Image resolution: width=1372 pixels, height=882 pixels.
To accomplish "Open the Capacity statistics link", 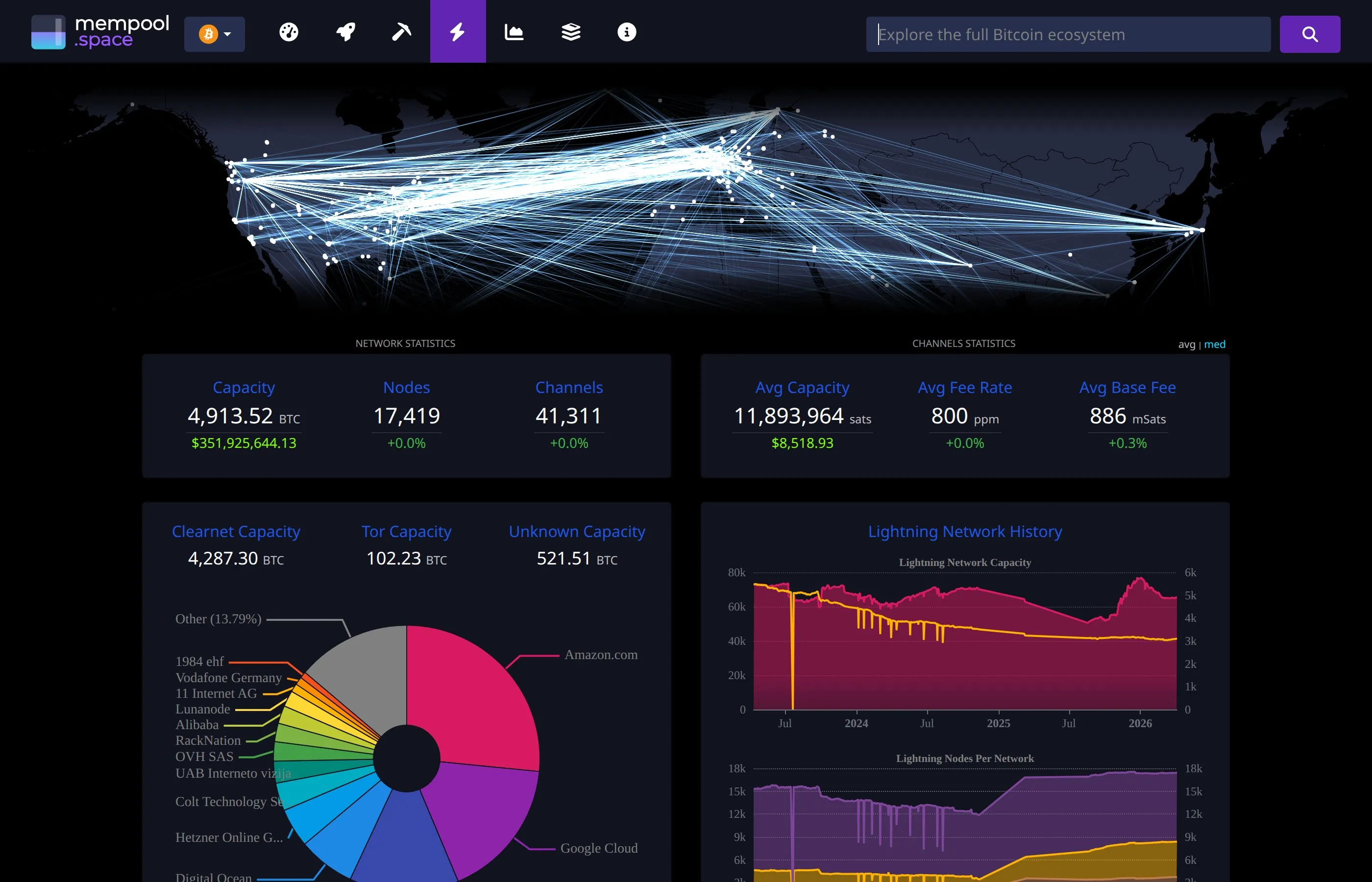I will tap(244, 388).
